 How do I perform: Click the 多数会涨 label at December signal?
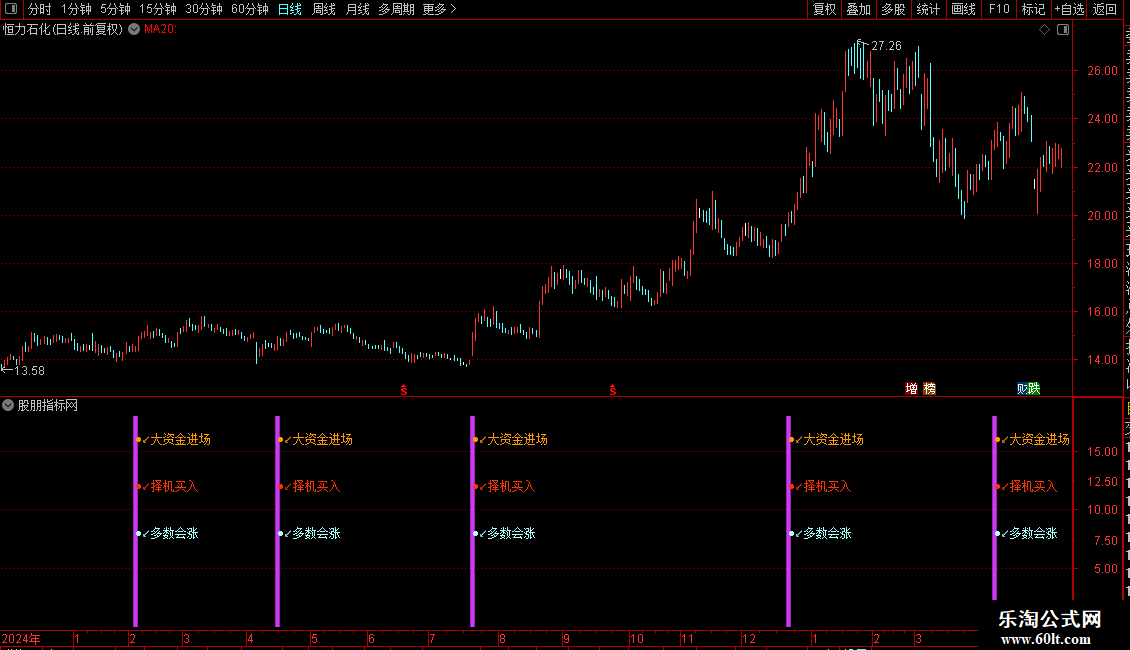(x=827, y=533)
